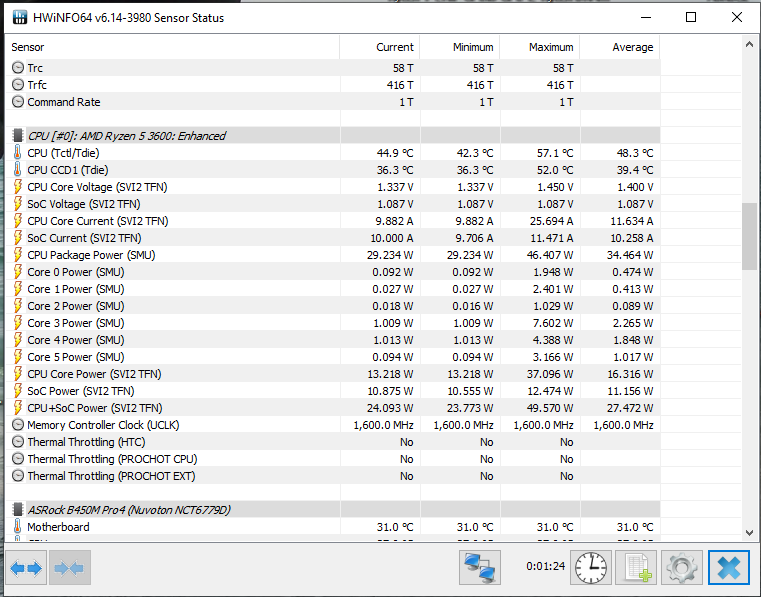
Task: Select the SoC Voltage (SVI2 TFN) label
Action: (x=83, y=204)
